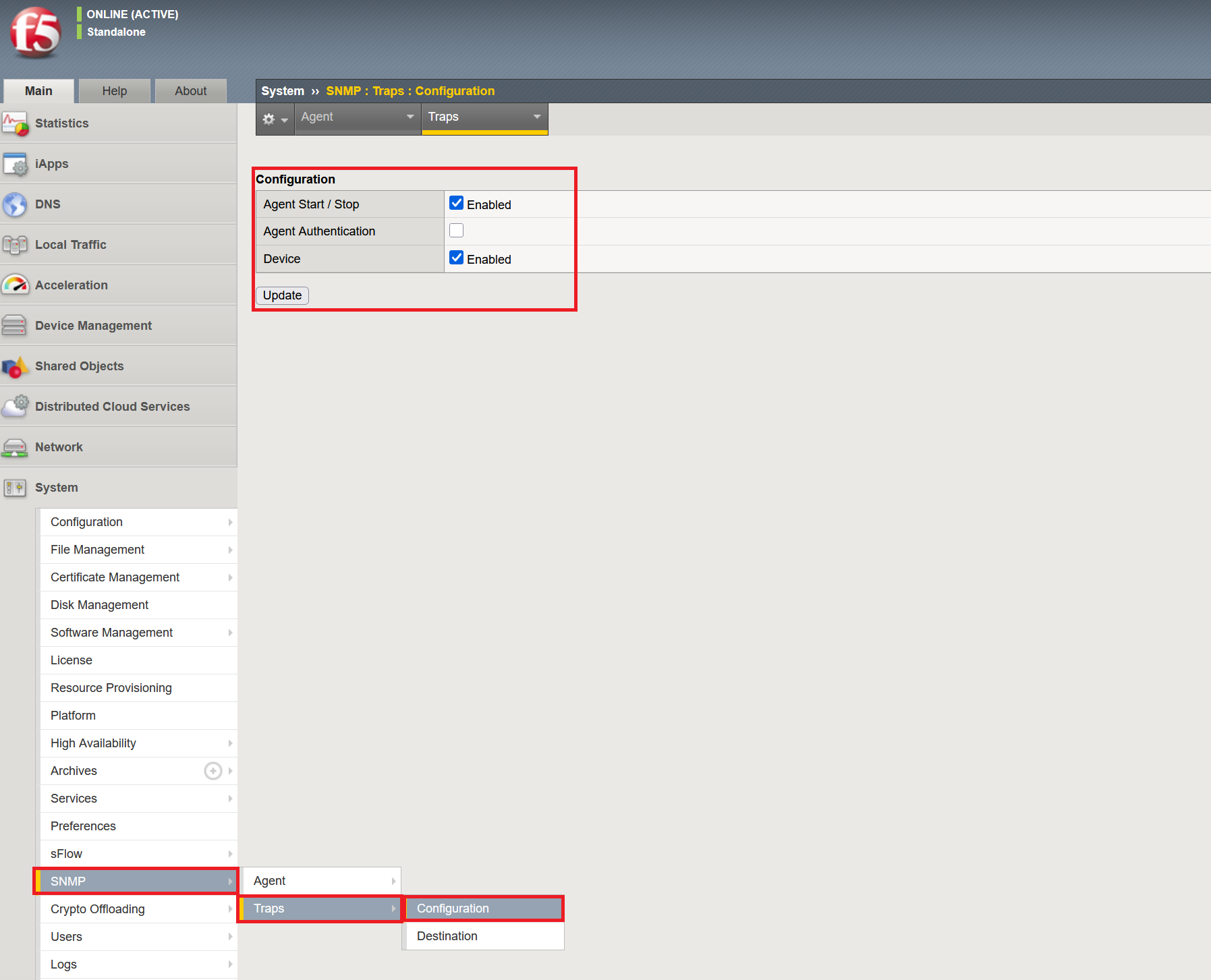Viewport: 1211px width, 980px height.
Task: Open the Users menu item
Action: click(139, 937)
